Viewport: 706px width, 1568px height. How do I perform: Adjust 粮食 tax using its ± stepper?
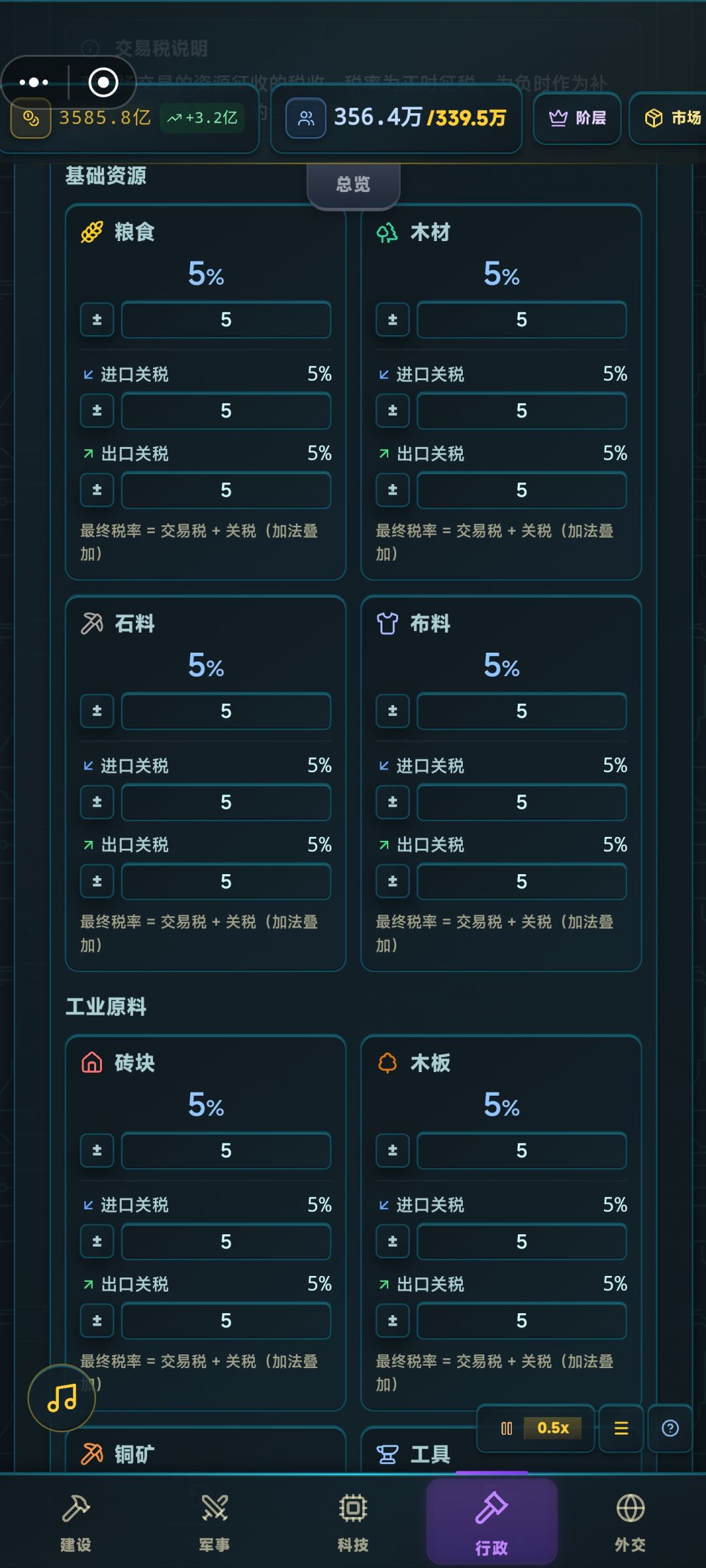[x=96, y=319]
